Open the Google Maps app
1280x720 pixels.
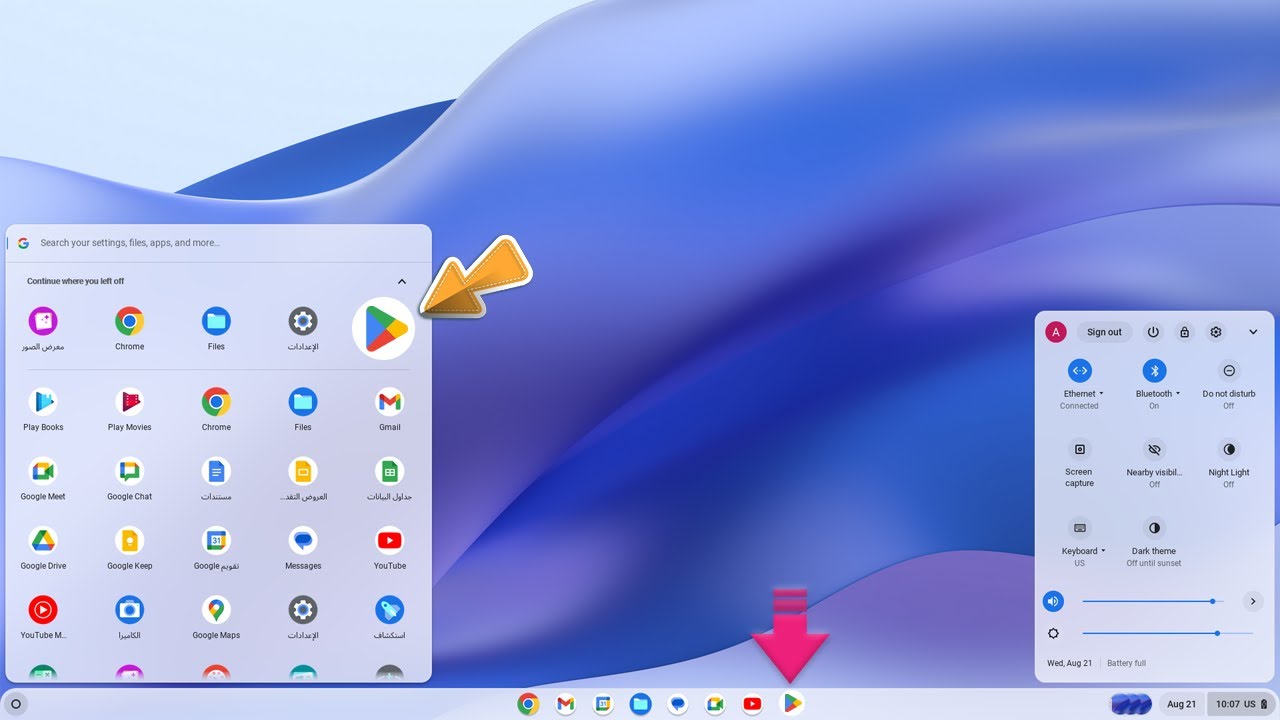(x=216, y=610)
